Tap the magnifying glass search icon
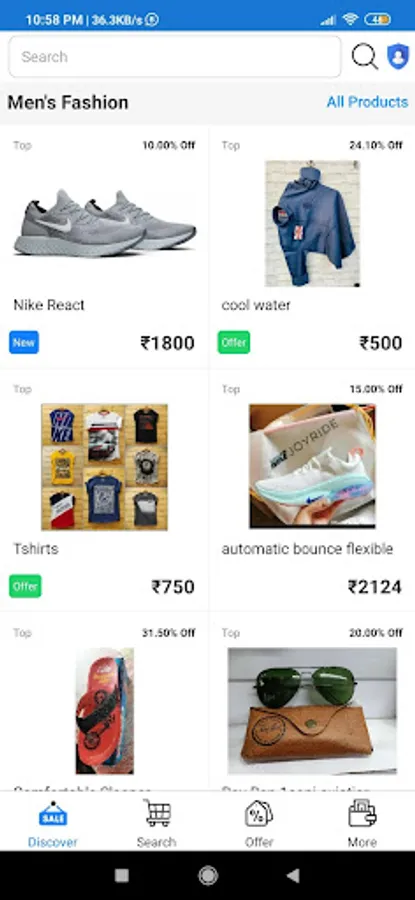The image size is (415, 900). click(x=365, y=57)
